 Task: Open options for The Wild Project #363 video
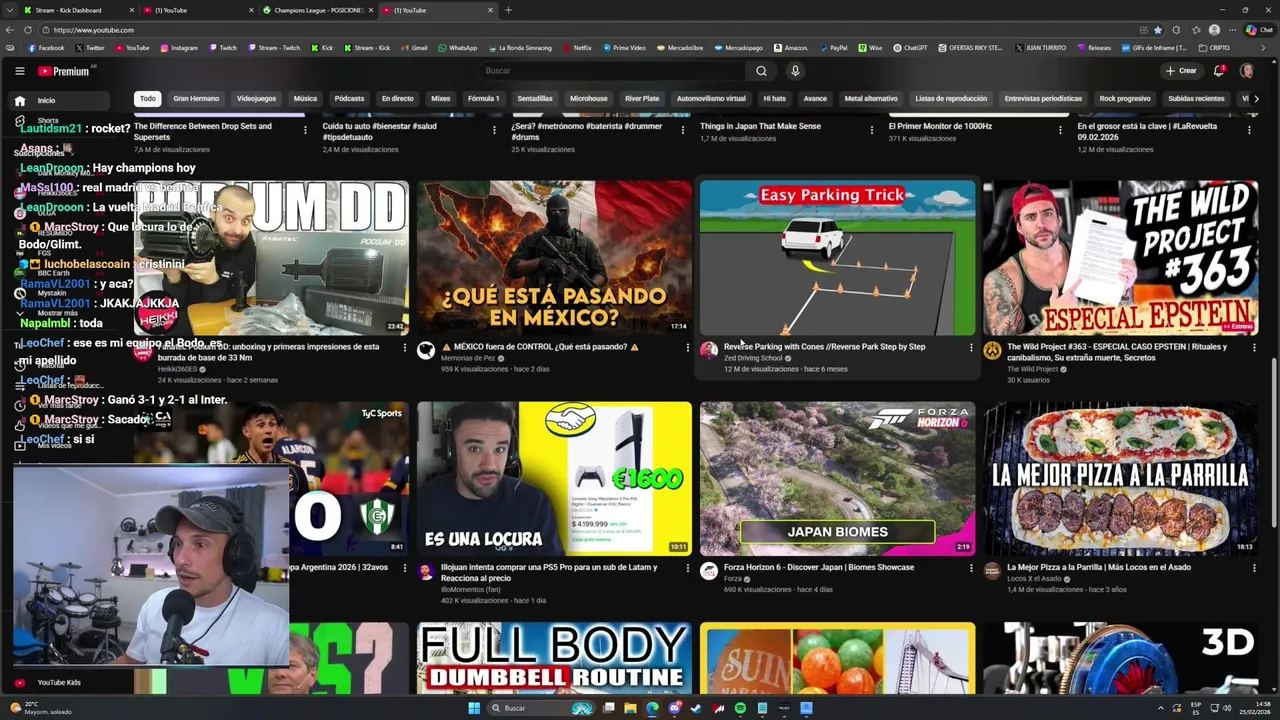click(1254, 347)
